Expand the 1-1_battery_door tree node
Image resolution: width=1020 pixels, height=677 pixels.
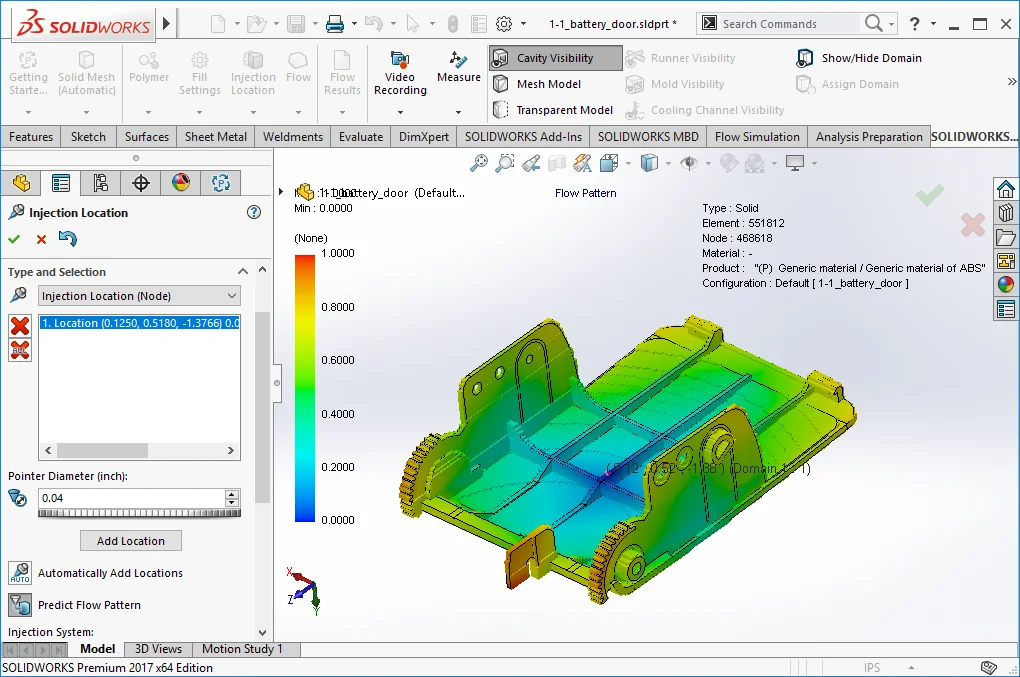click(x=282, y=192)
